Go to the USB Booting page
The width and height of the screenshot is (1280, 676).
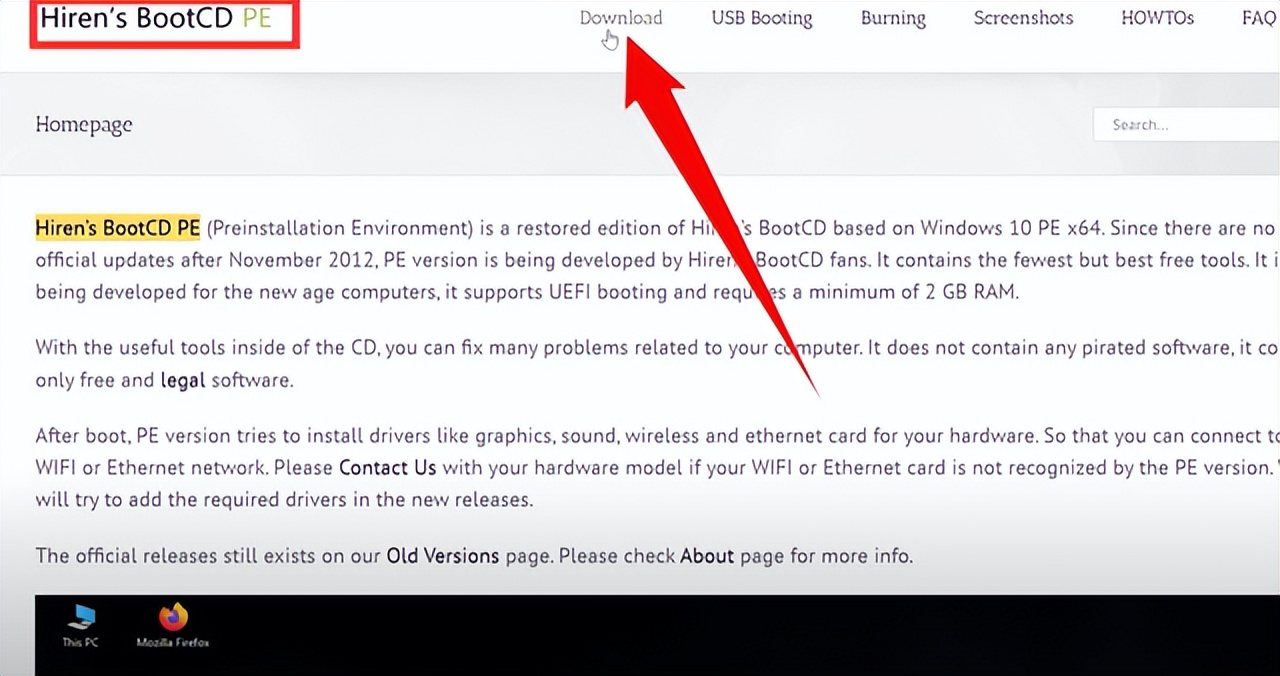(762, 18)
